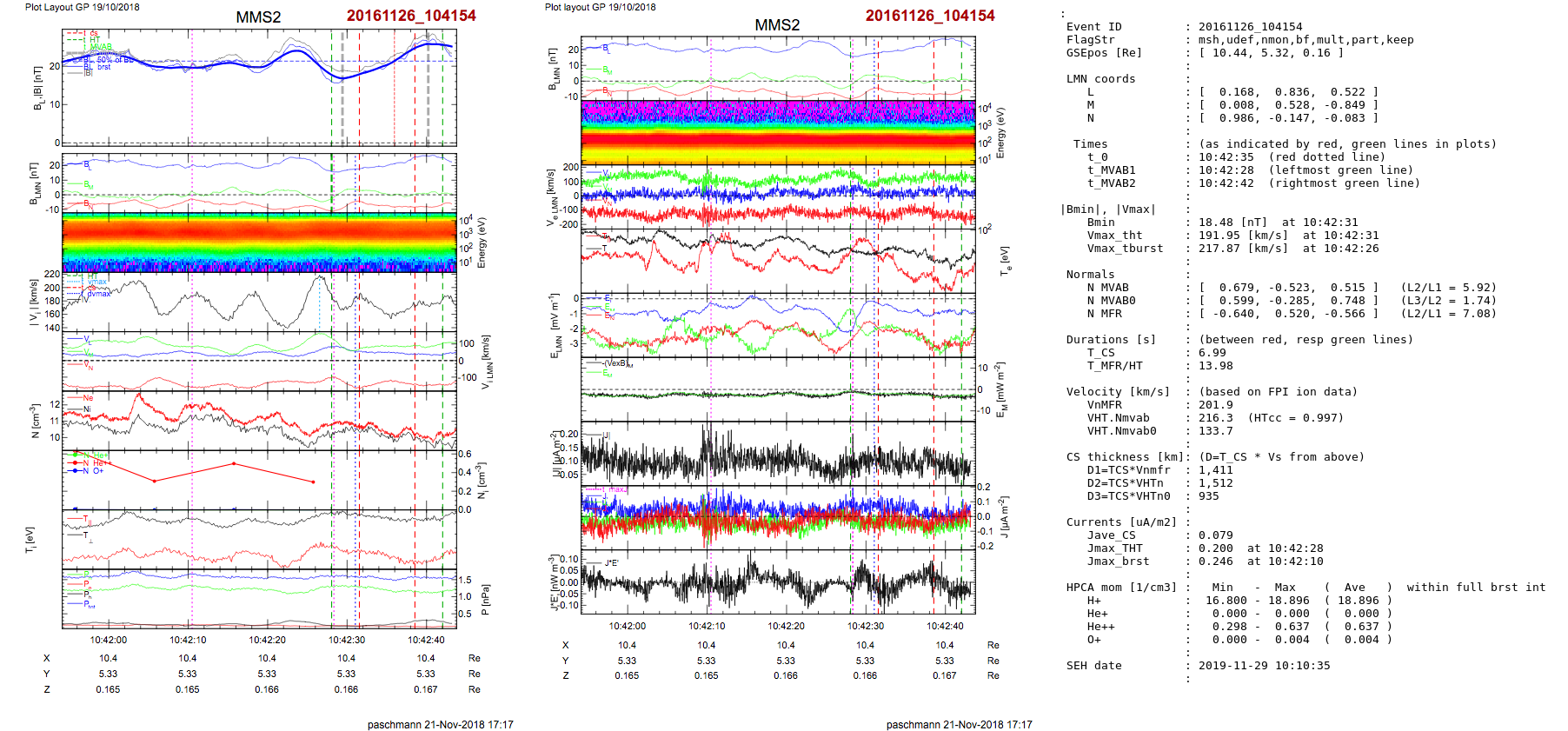
Task: Click the 'LMN coords' heading
Action: click(x=1100, y=79)
